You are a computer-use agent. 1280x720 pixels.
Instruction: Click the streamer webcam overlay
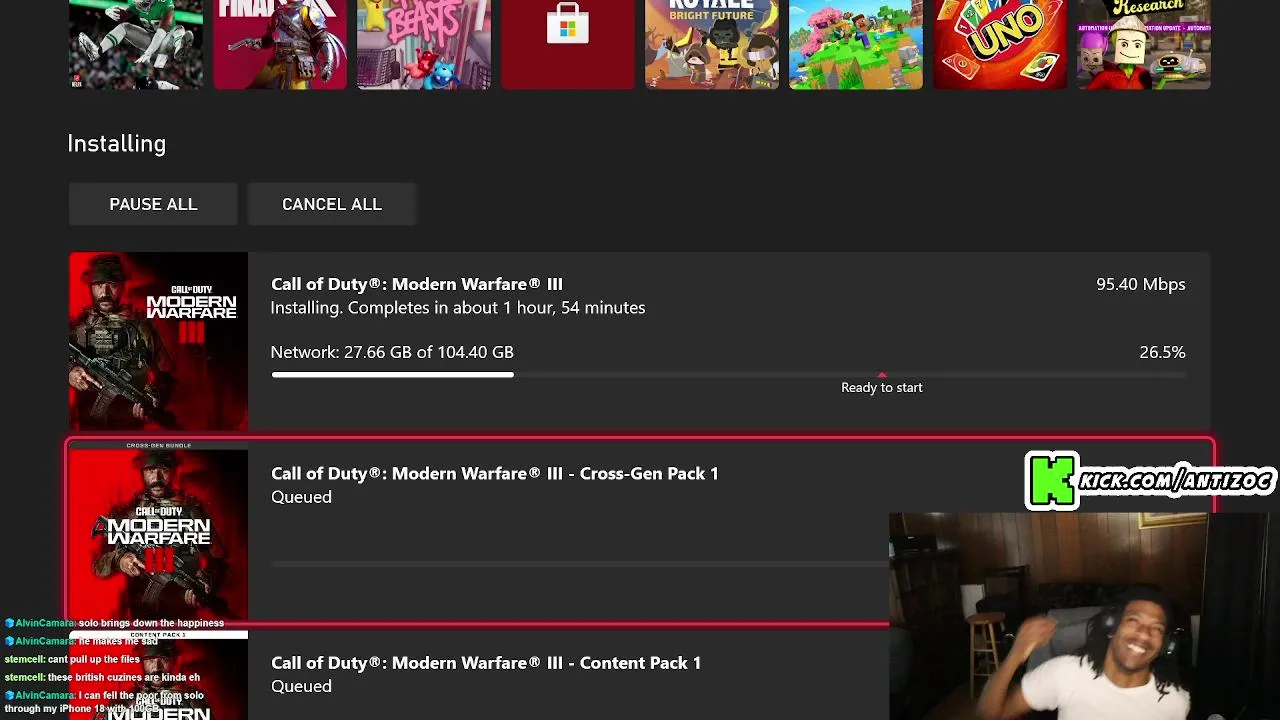1084,616
